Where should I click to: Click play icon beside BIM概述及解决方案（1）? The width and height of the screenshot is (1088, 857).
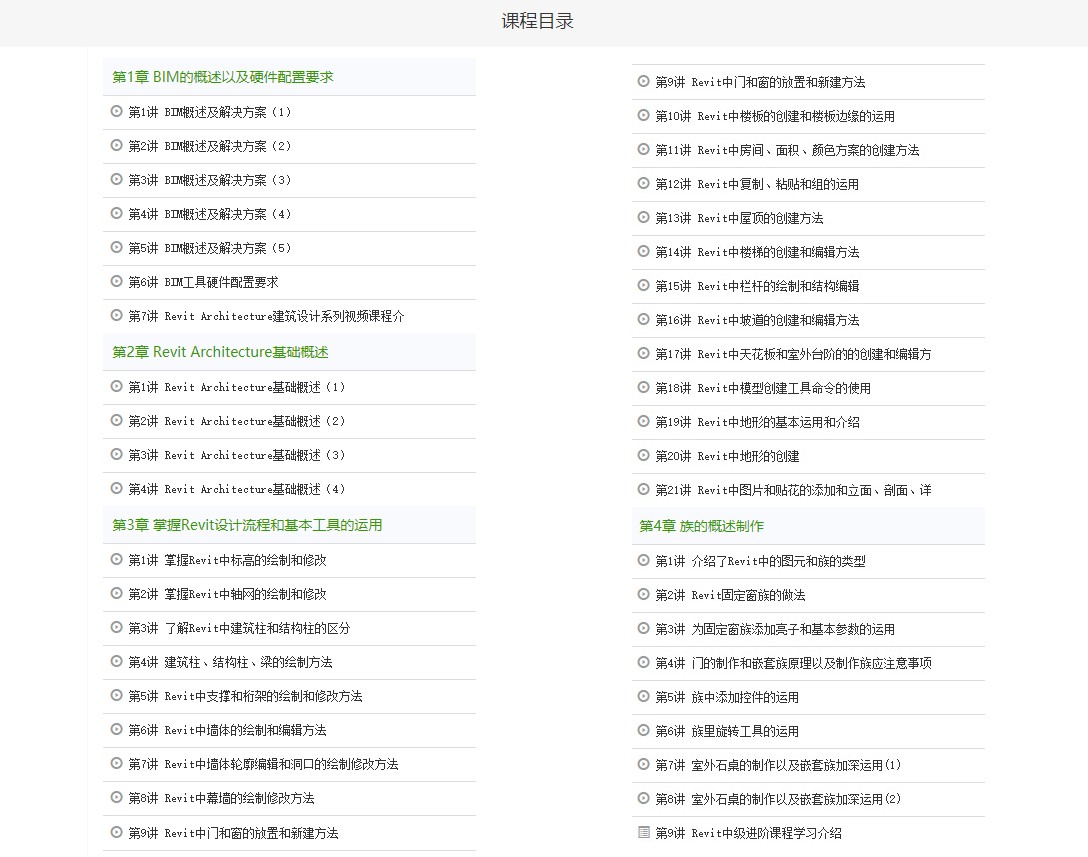117,111
